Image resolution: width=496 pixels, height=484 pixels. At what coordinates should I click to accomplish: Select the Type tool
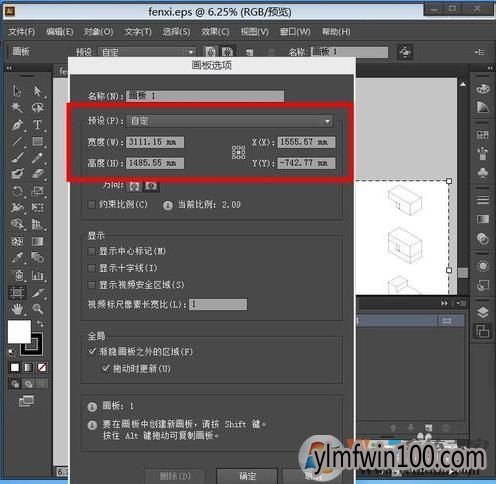click(x=37, y=125)
